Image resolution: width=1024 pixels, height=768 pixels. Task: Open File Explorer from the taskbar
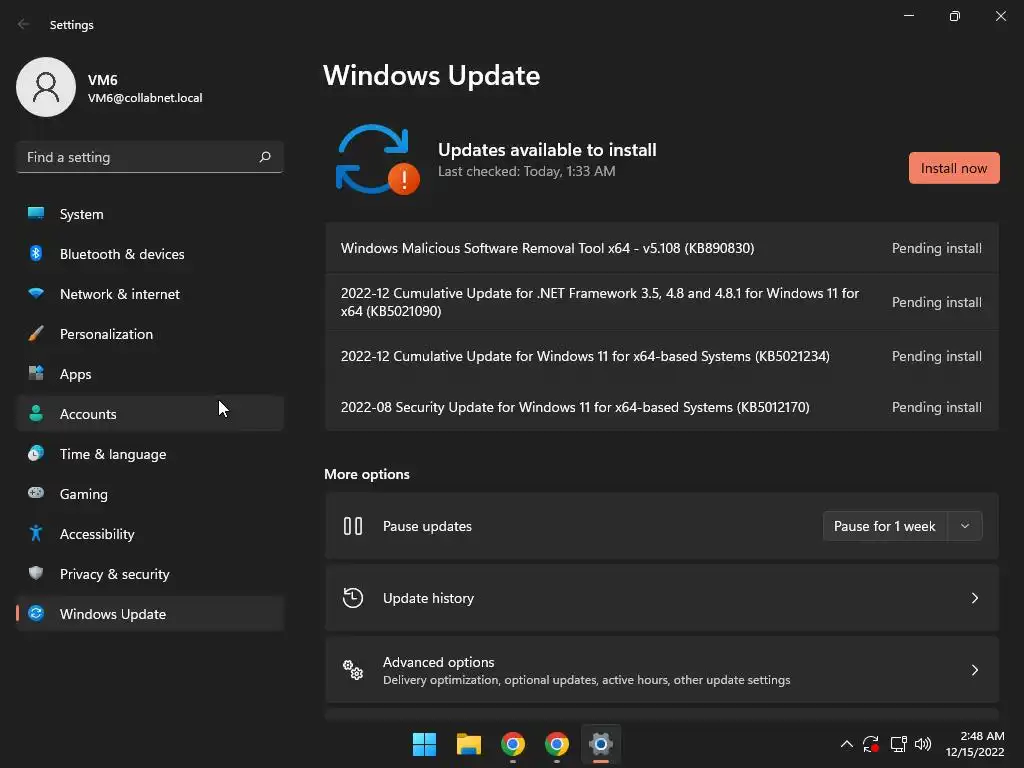[x=469, y=744]
